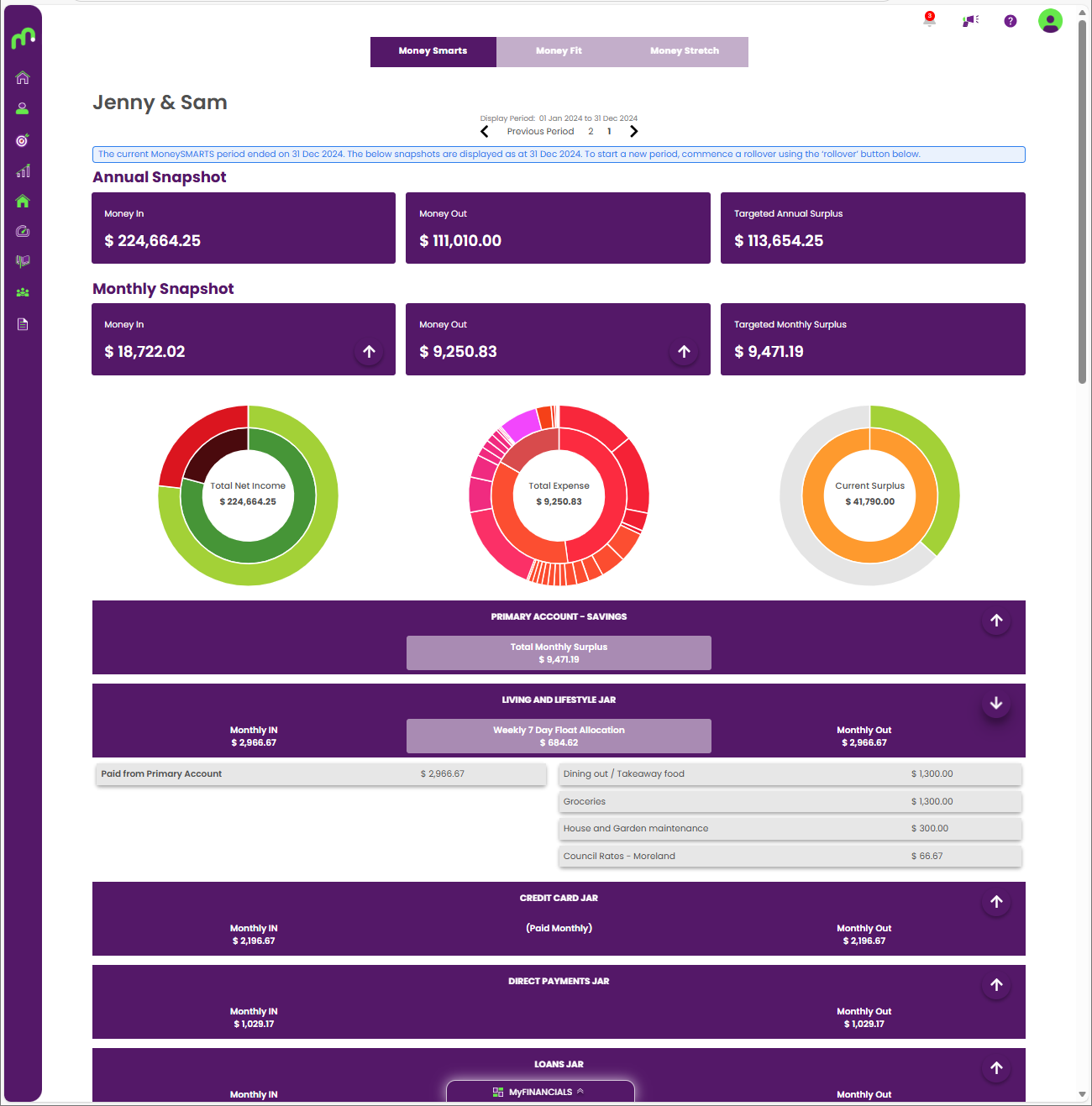Click the Total Expense donut chart
The height and width of the screenshot is (1106, 1092).
[559, 495]
